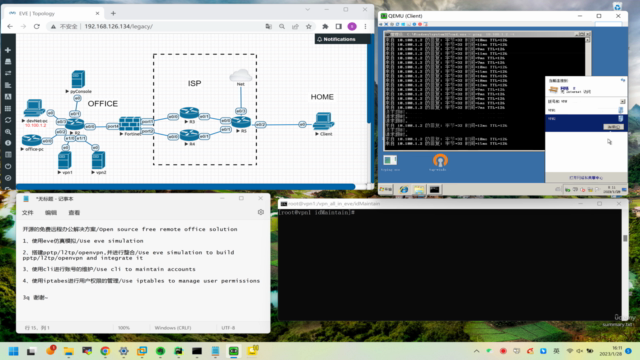Click the root@vpn1 terminal prompt line
Image resolution: width=640 pixels, height=360 pixels.
(x=317, y=213)
